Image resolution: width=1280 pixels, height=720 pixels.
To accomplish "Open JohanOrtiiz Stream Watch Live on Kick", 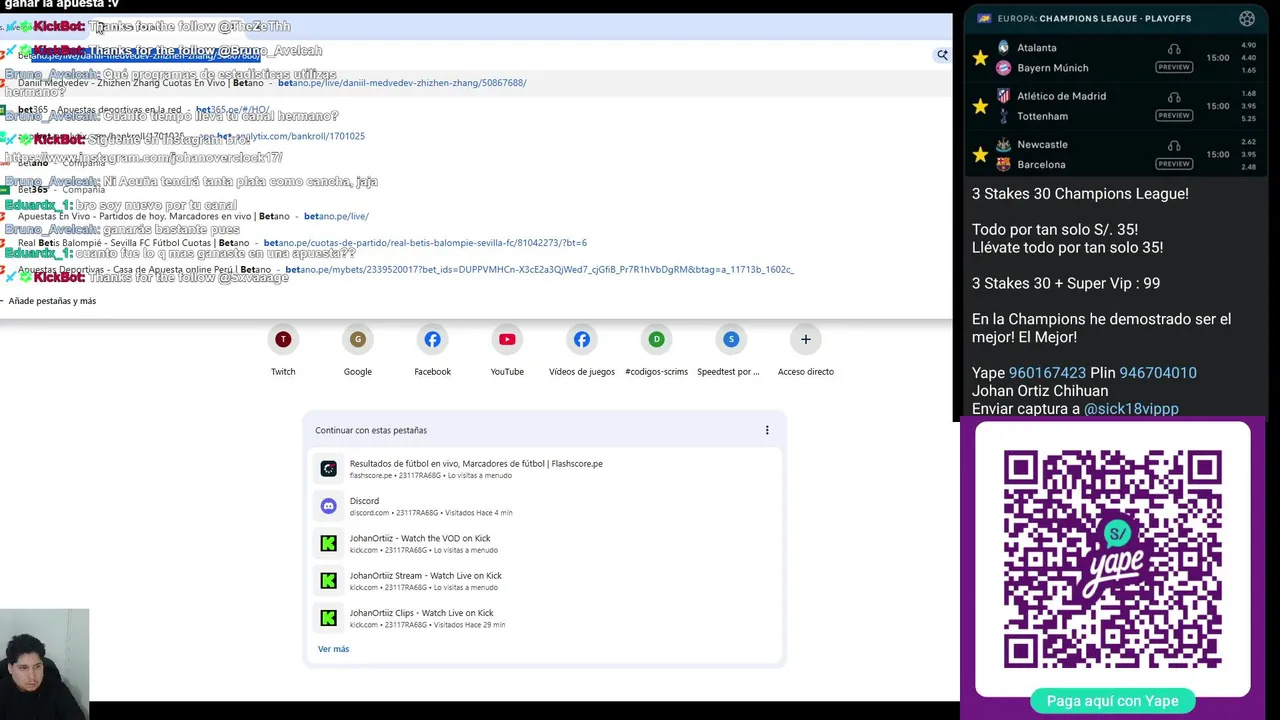I will [544, 580].
